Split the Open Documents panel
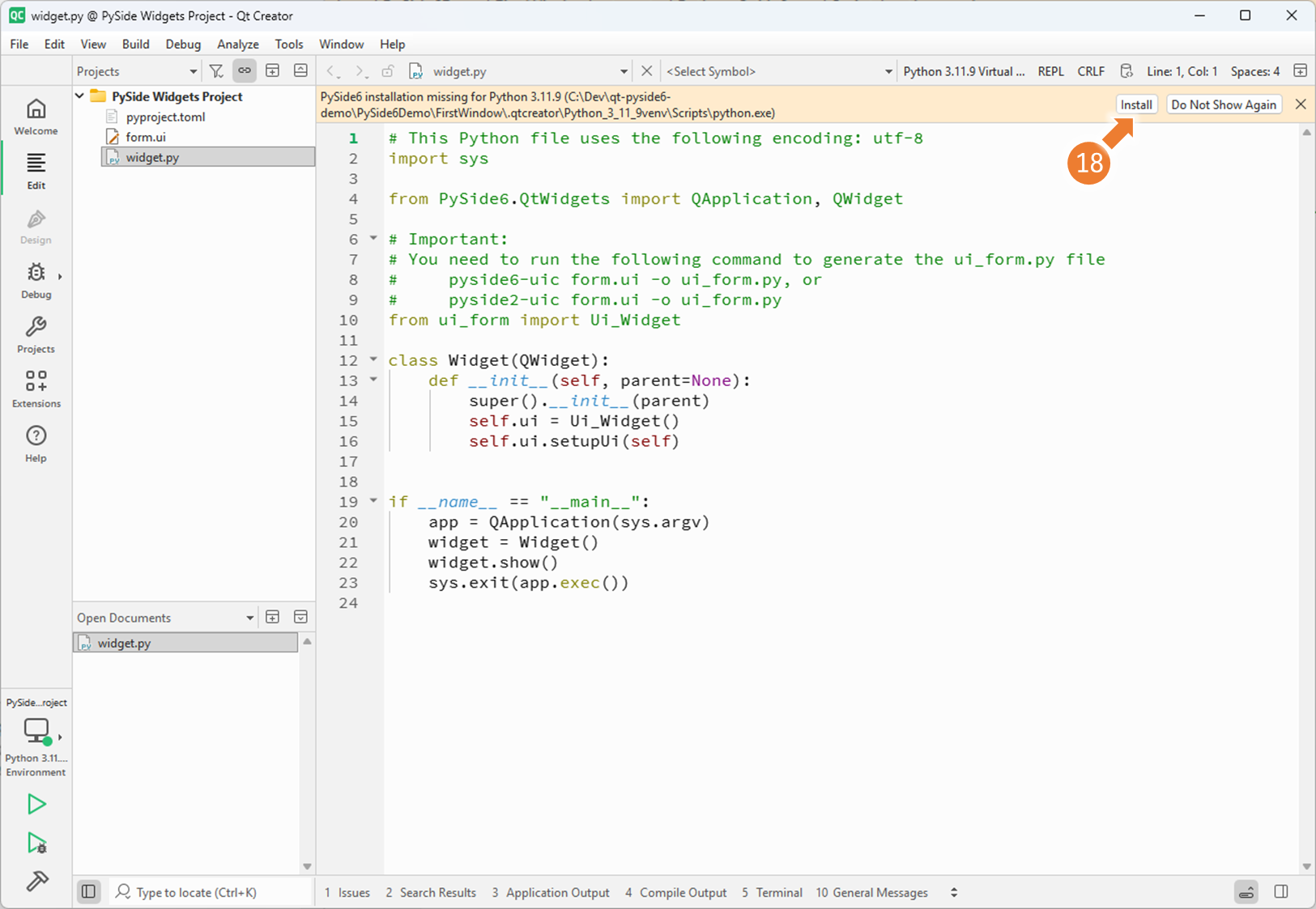Screen dimensions: 1316x909 click(273, 618)
